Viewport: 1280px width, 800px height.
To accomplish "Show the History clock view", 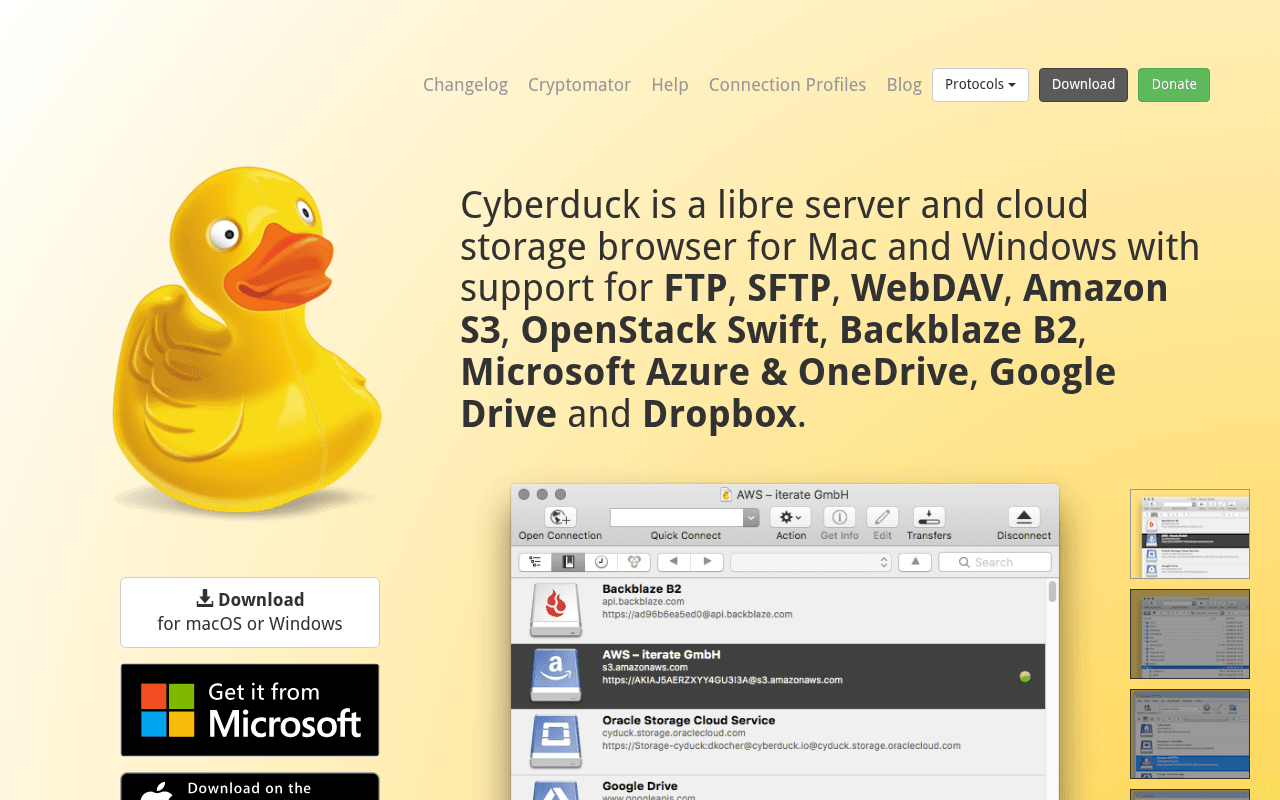I will 601,562.
